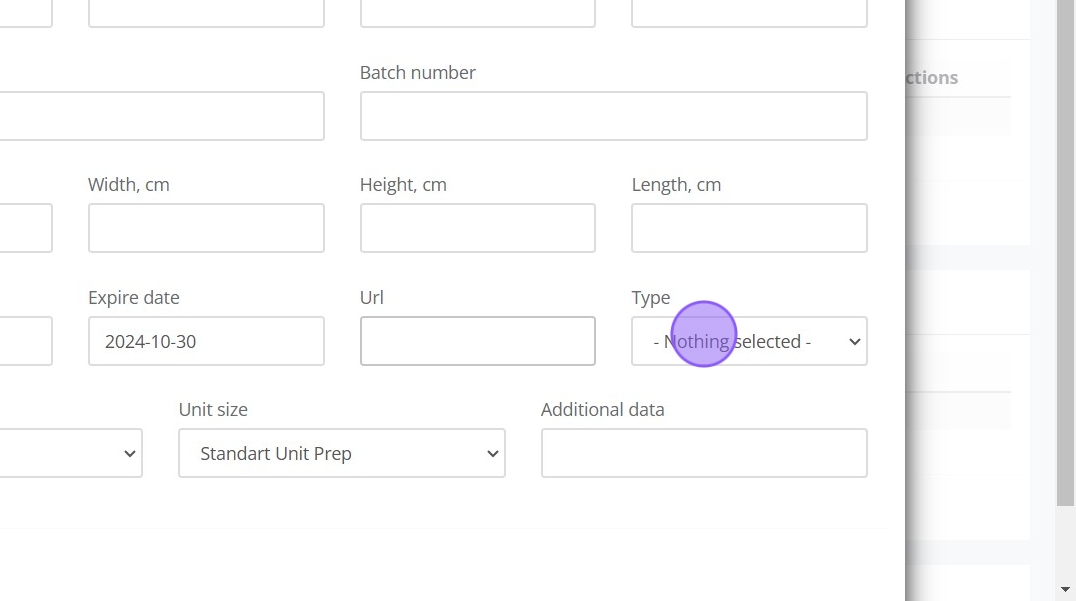Click the chevron arrow in Unit size select
The width and height of the screenshot is (1076, 601).
[492, 453]
